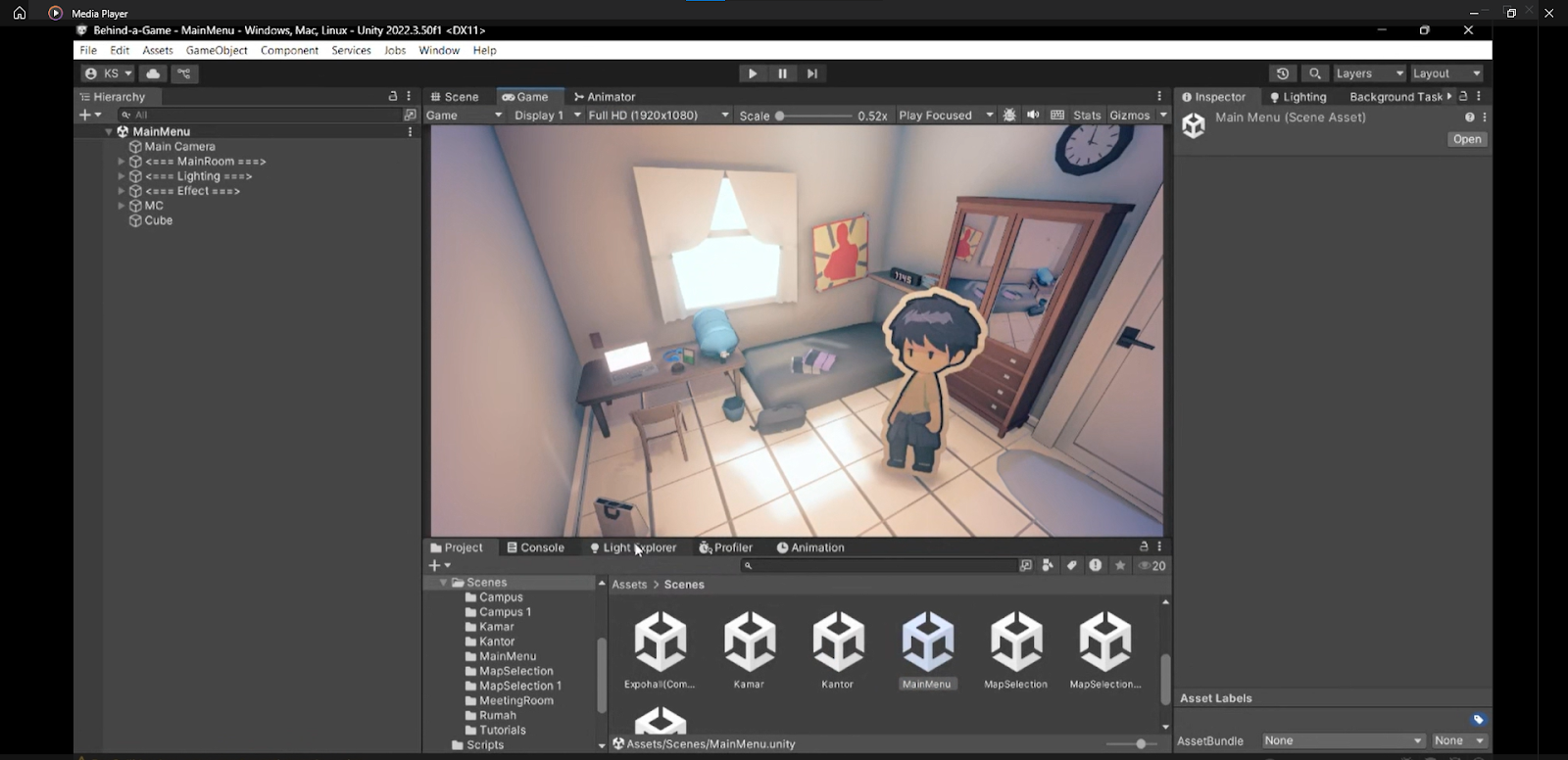The height and width of the screenshot is (760, 1568).
Task: Toggle the Stats overlay in Game view
Action: [1087, 115]
